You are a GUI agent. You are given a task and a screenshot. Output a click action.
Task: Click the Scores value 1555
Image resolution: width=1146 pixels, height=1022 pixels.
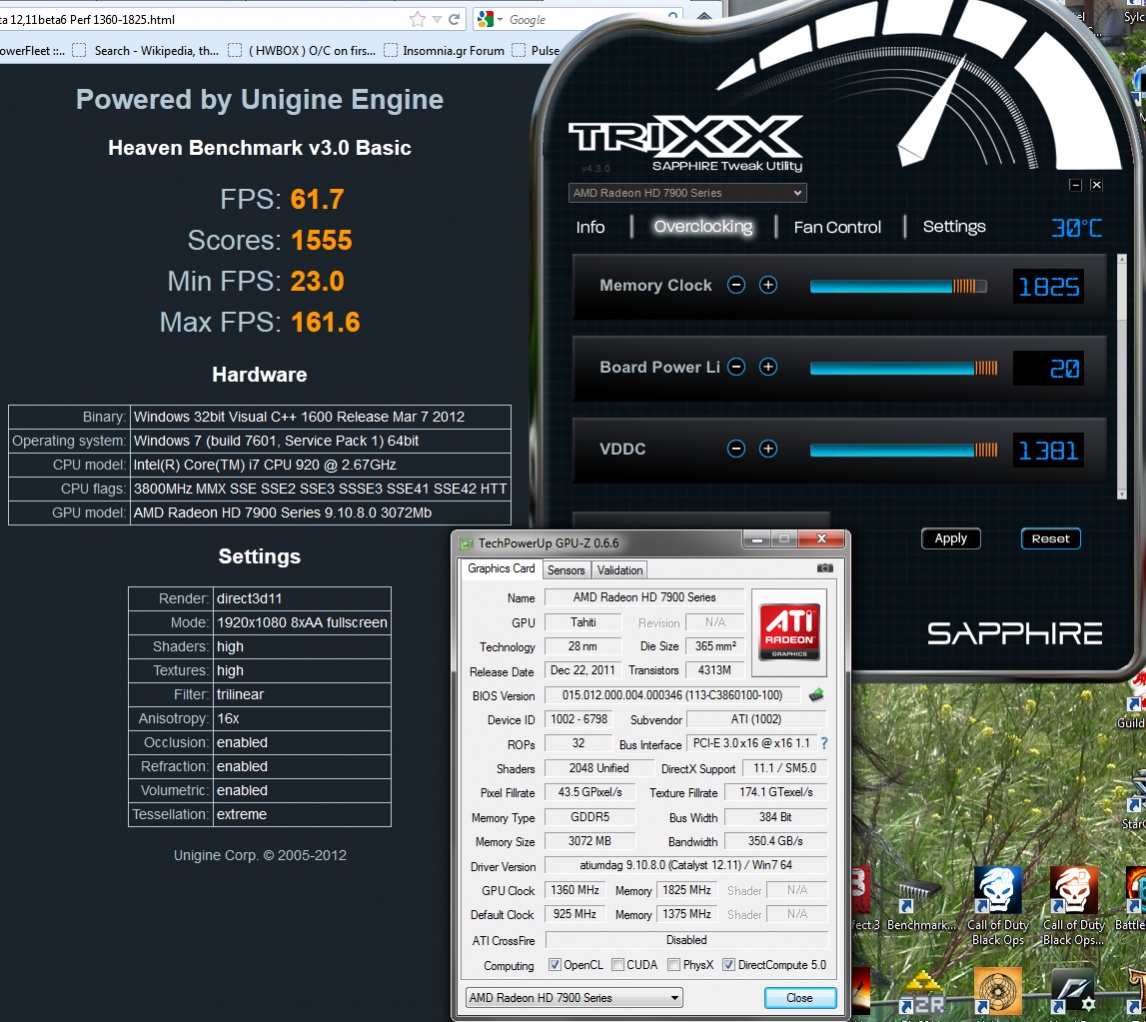[x=321, y=240]
